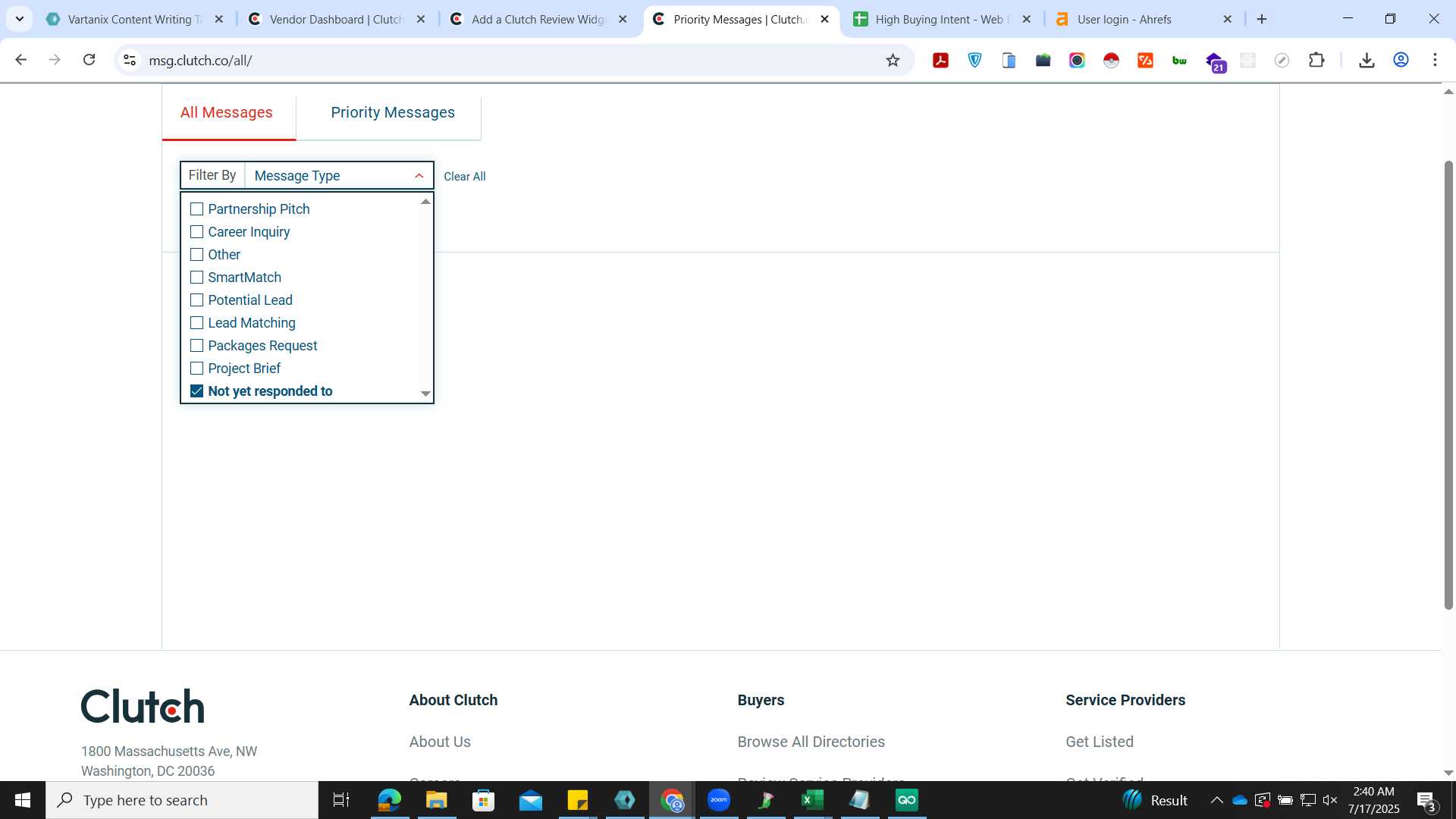1456x819 pixels.
Task: Open the Chrome three-dot menu
Action: (x=1435, y=61)
